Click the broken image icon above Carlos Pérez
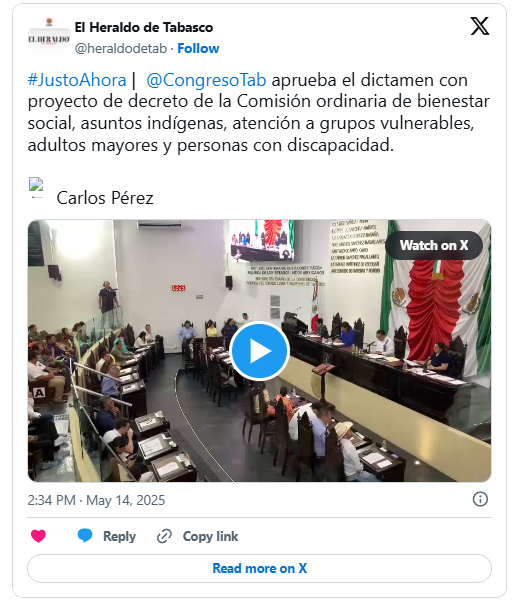The image size is (512, 603). [x=36, y=187]
